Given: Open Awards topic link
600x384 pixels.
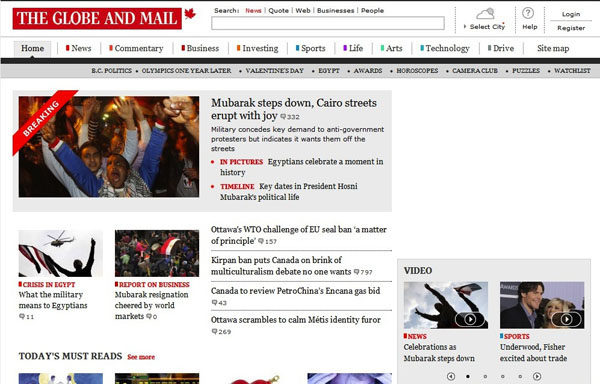Looking at the screenshot, I should [x=368, y=71].
